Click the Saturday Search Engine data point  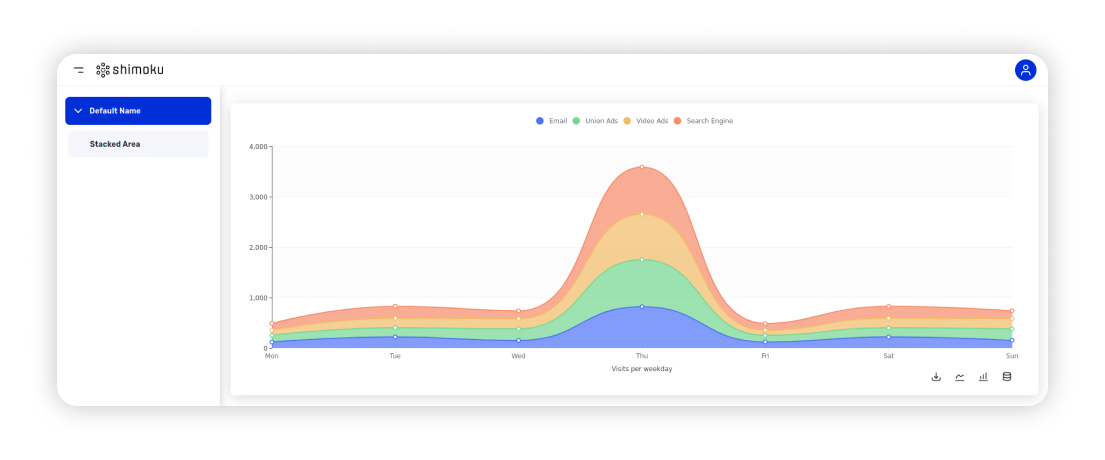tap(888, 306)
